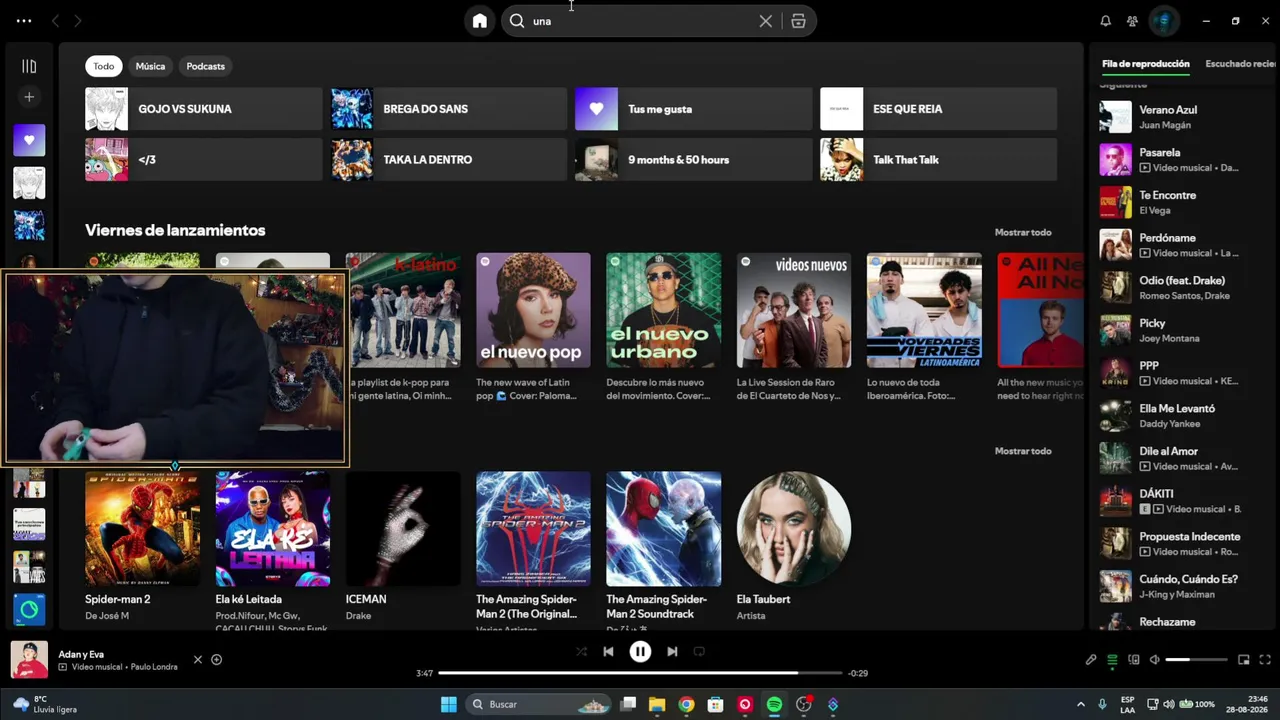Open Ela ké Leitada card
Screen dimensions: 1280x720
tap(273, 548)
